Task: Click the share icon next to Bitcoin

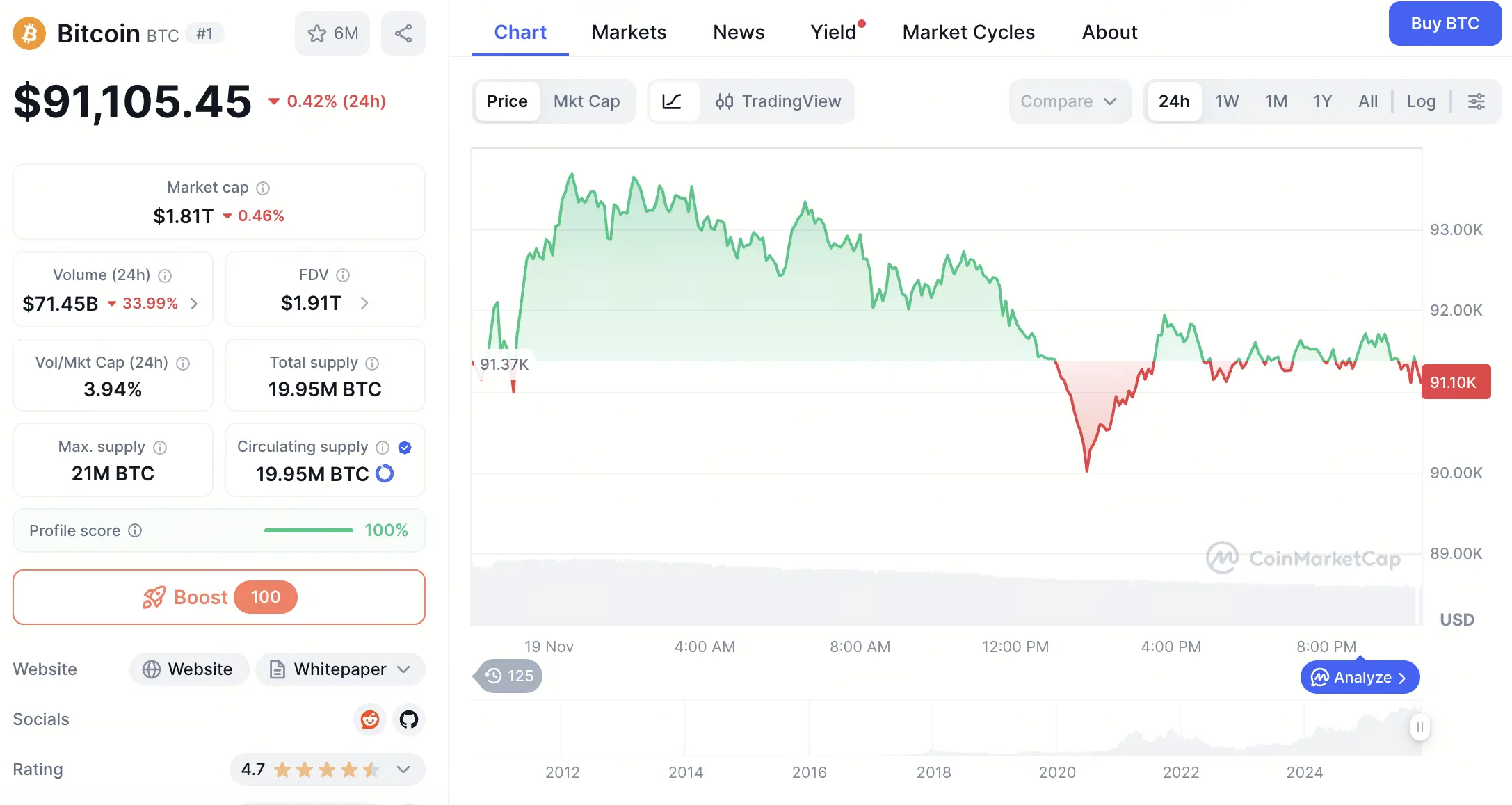Action: click(x=403, y=33)
